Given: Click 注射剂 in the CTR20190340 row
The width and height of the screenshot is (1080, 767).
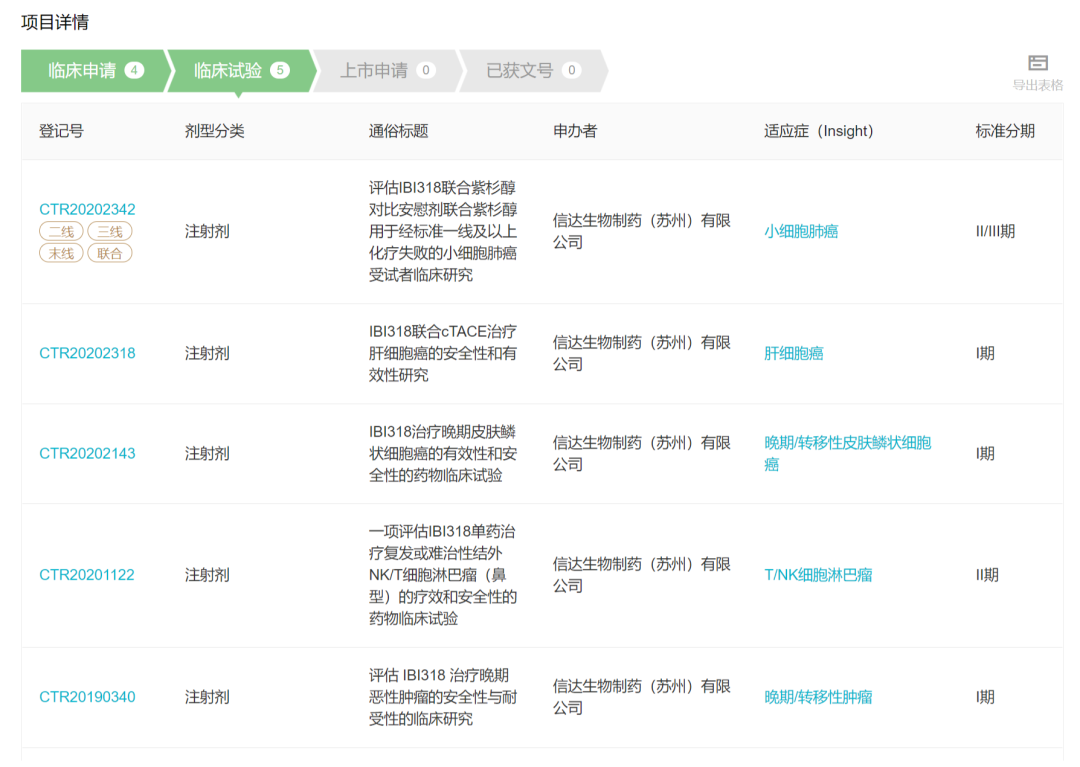Looking at the screenshot, I should click(x=207, y=697).
